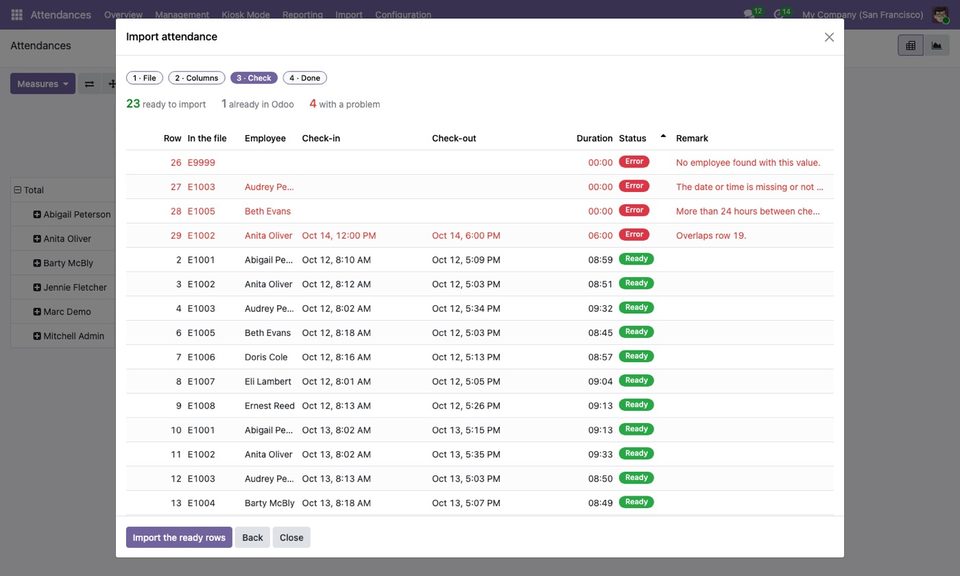
Task: Select step 3 - Check
Action: pos(254,78)
